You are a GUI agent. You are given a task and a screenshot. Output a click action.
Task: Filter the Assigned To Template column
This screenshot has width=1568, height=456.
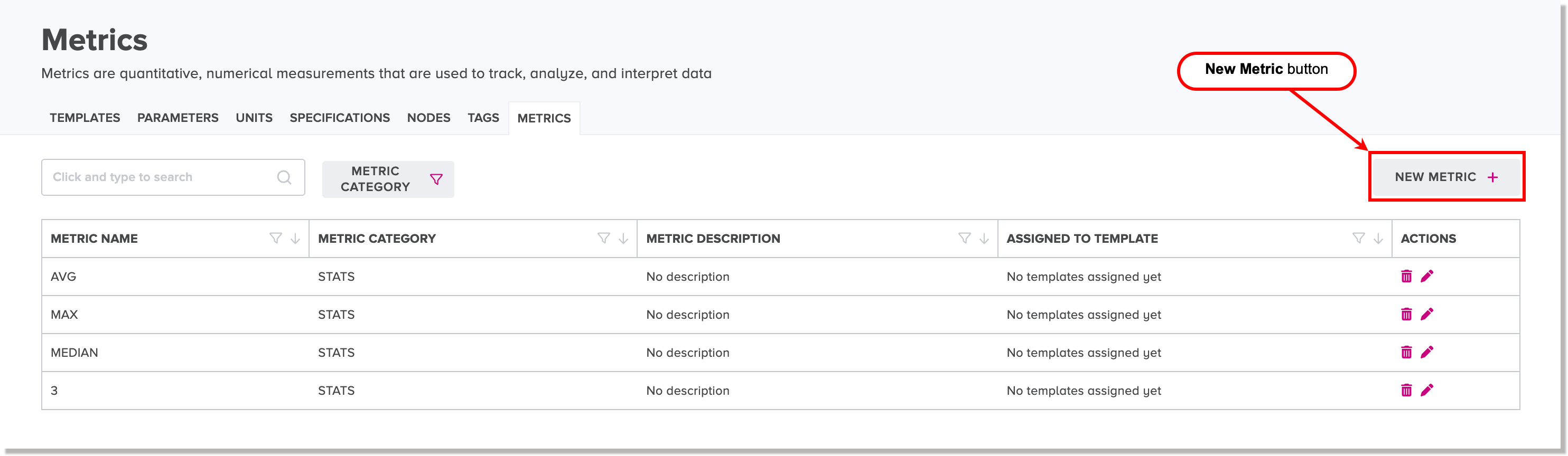(x=1358, y=239)
